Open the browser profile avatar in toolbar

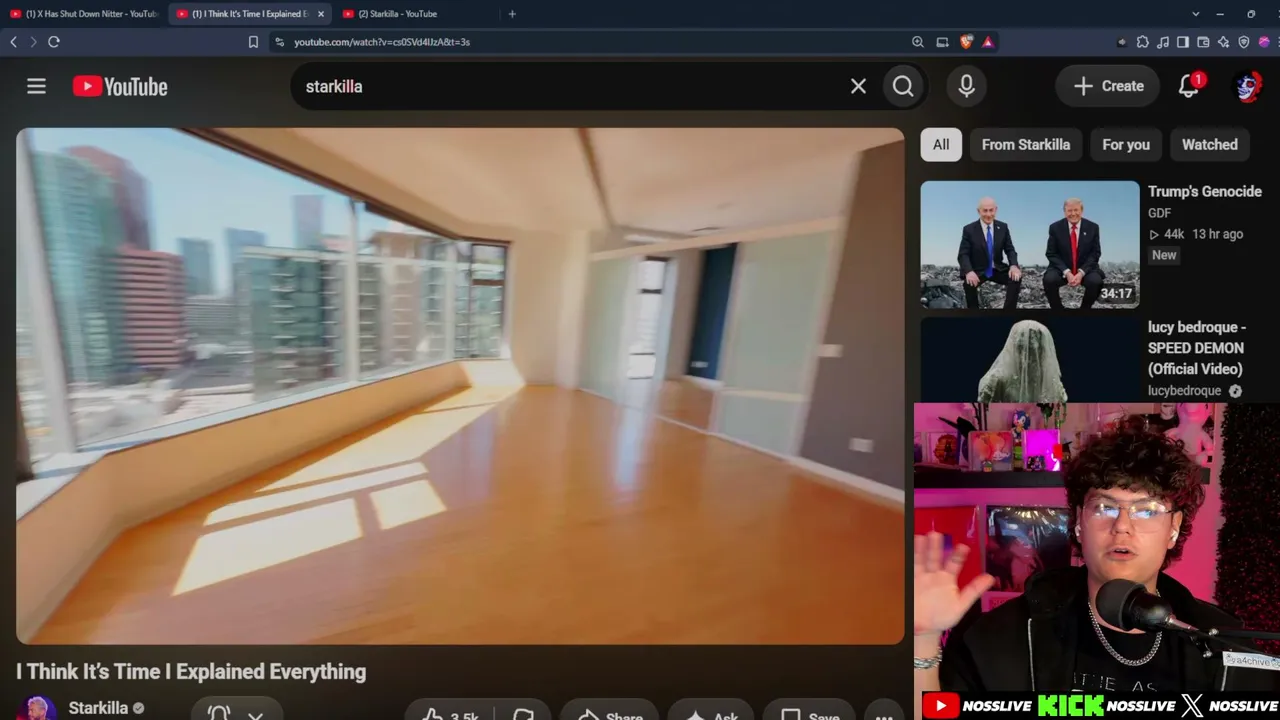pos(1264,42)
